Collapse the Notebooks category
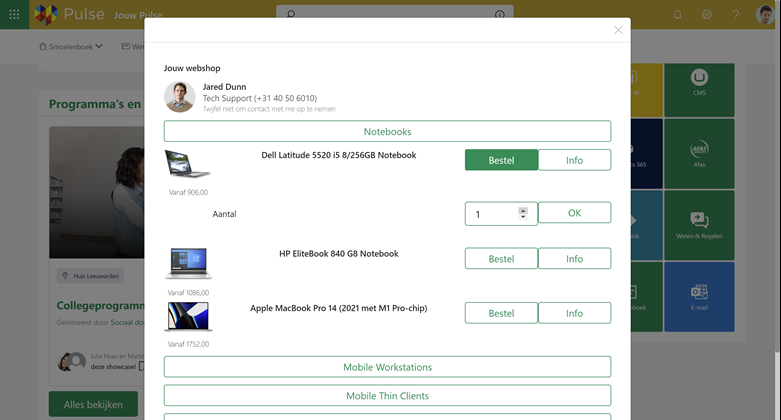Screen dimensions: 781x420 (x=387, y=132)
